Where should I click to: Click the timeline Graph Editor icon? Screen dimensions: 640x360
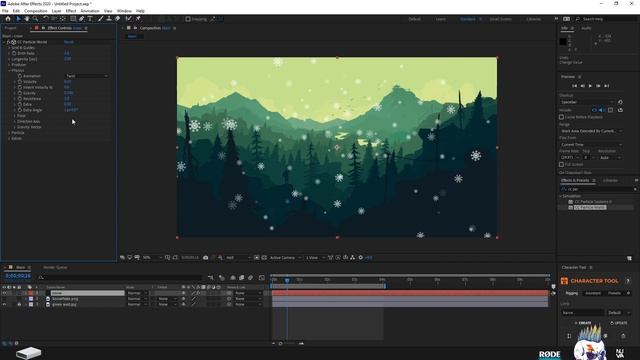click(x=262, y=278)
